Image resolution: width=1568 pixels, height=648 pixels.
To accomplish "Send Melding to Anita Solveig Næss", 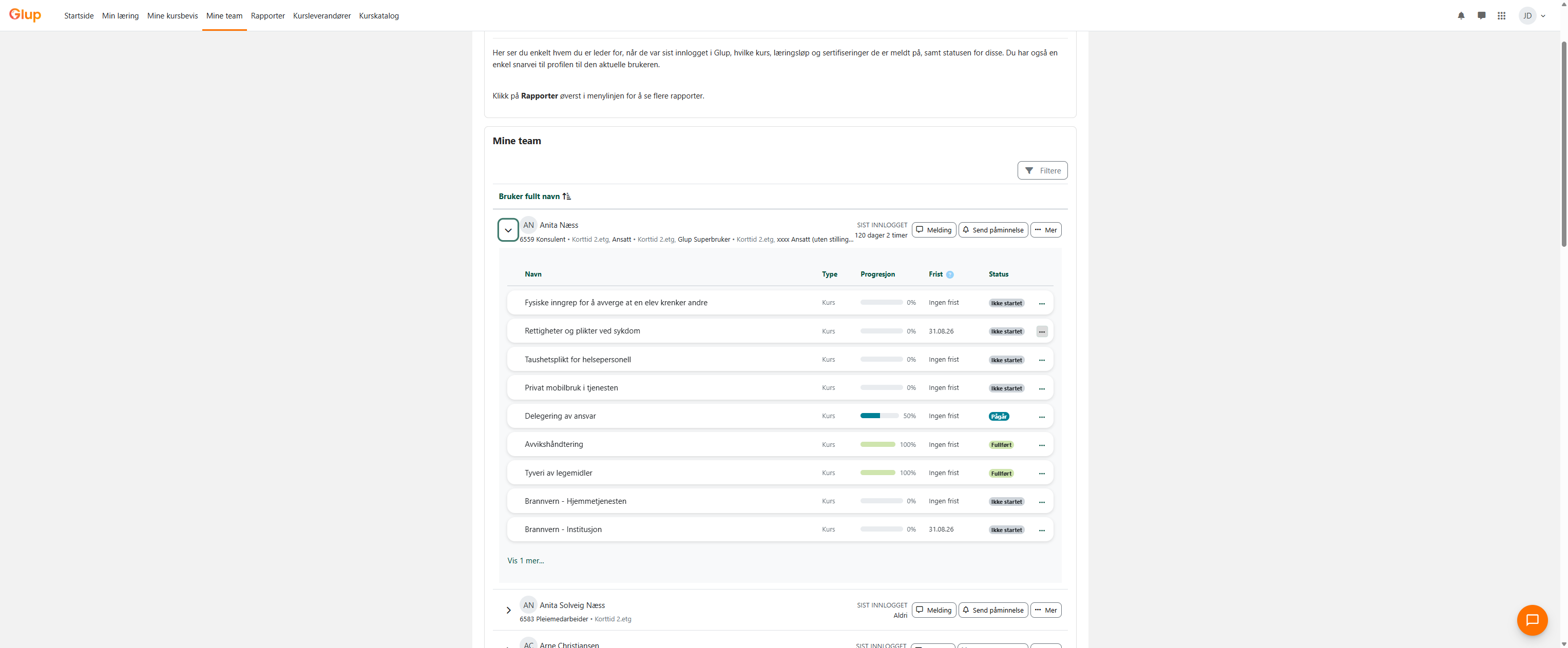I will point(934,610).
